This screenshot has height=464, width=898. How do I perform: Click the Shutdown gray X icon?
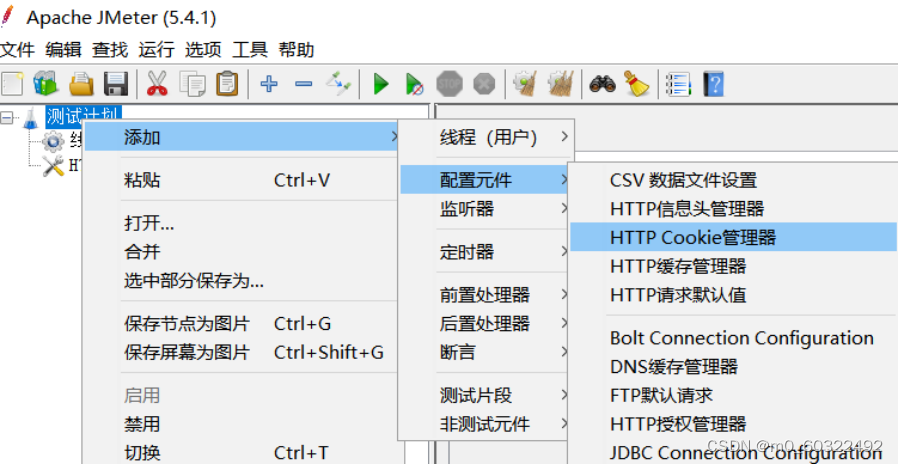point(484,84)
